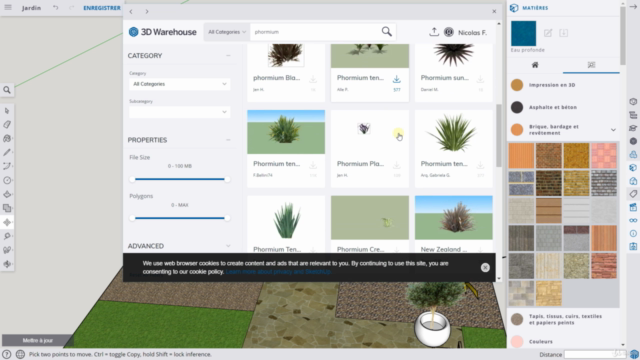Go back in 3D Warehouse dialog
This screenshot has width=640, height=360.
tap(131, 11)
